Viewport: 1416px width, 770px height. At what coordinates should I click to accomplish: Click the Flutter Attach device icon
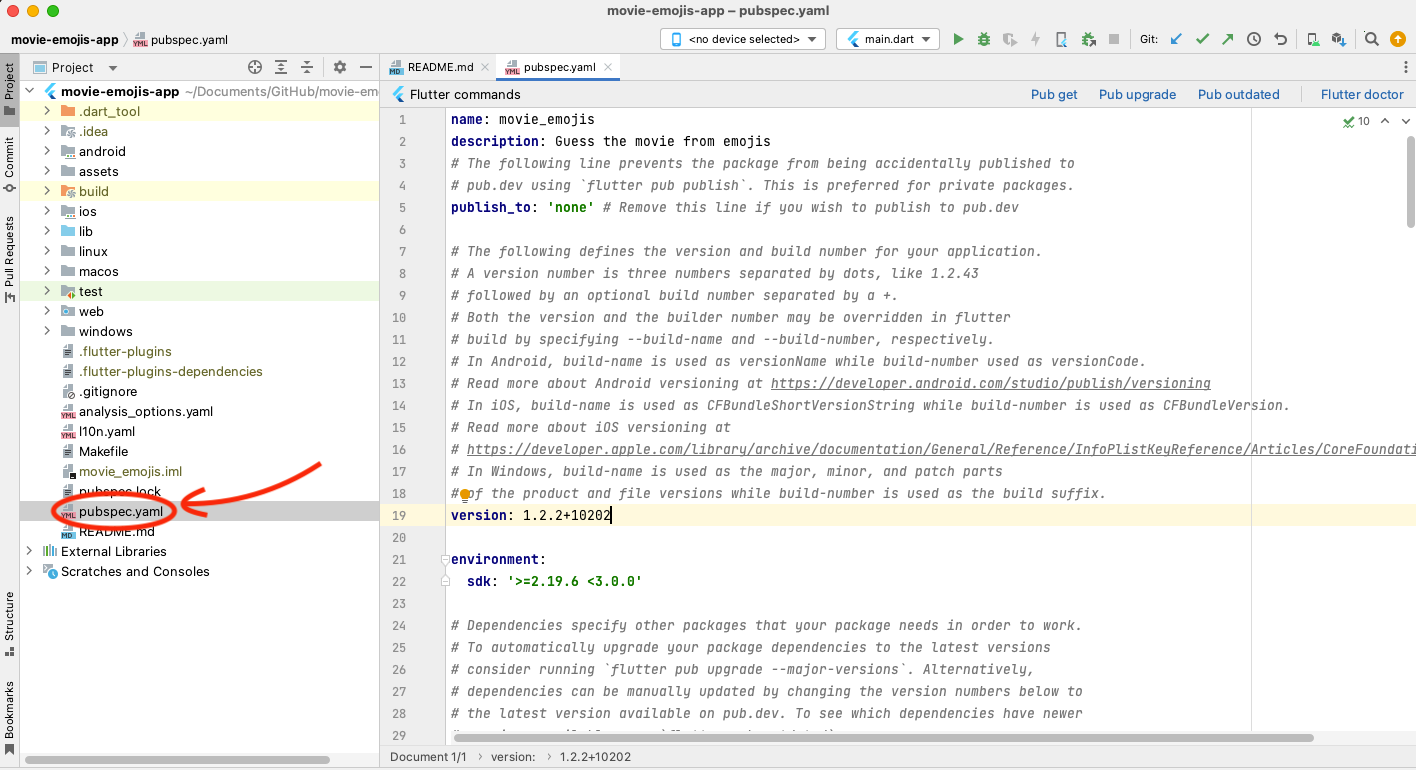(1061, 39)
